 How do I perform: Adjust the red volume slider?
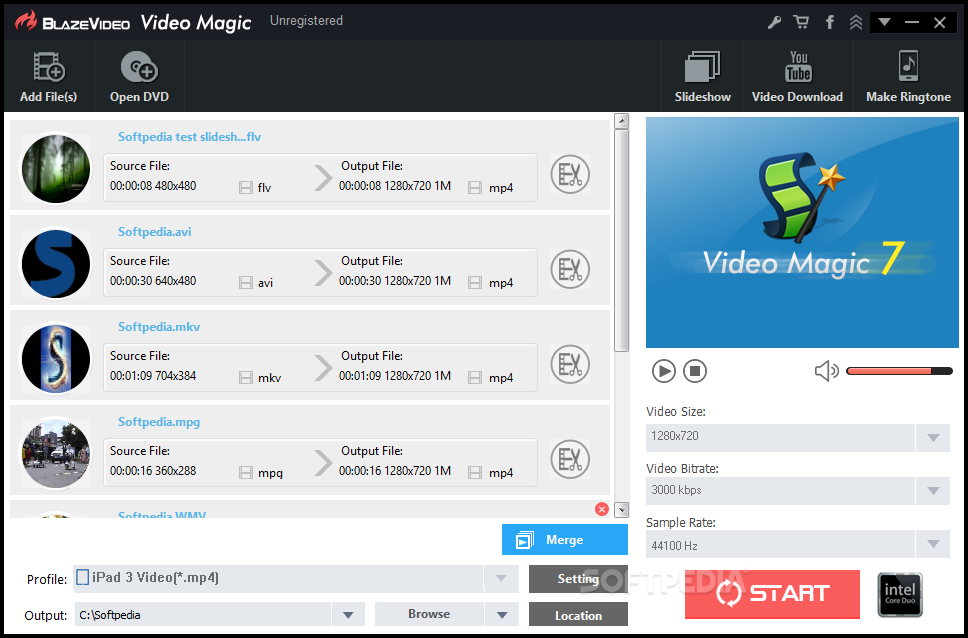coord(899,371)
